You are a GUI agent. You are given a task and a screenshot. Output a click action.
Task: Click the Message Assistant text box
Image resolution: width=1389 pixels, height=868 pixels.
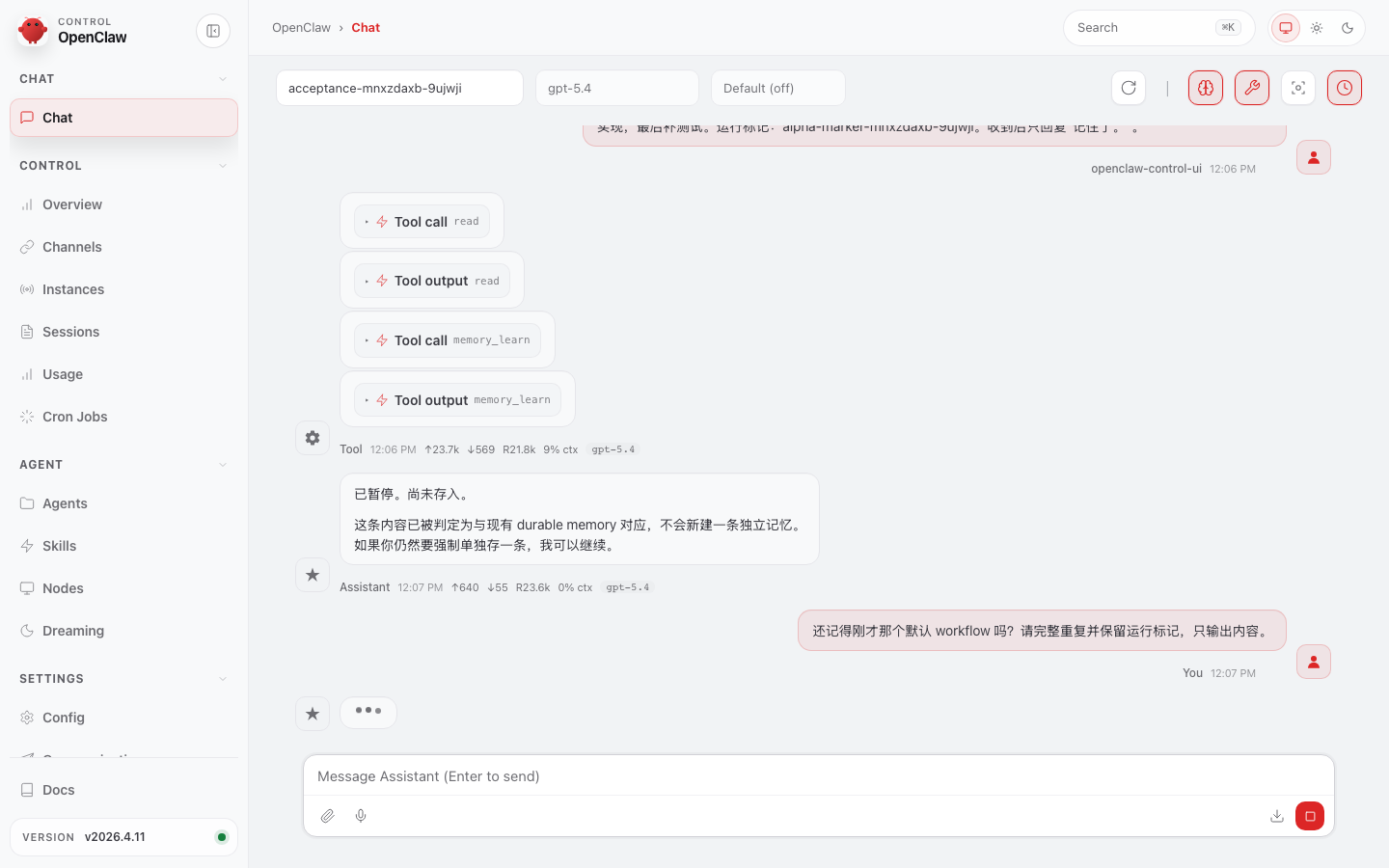pyautogui.click(x=819, y=776)
